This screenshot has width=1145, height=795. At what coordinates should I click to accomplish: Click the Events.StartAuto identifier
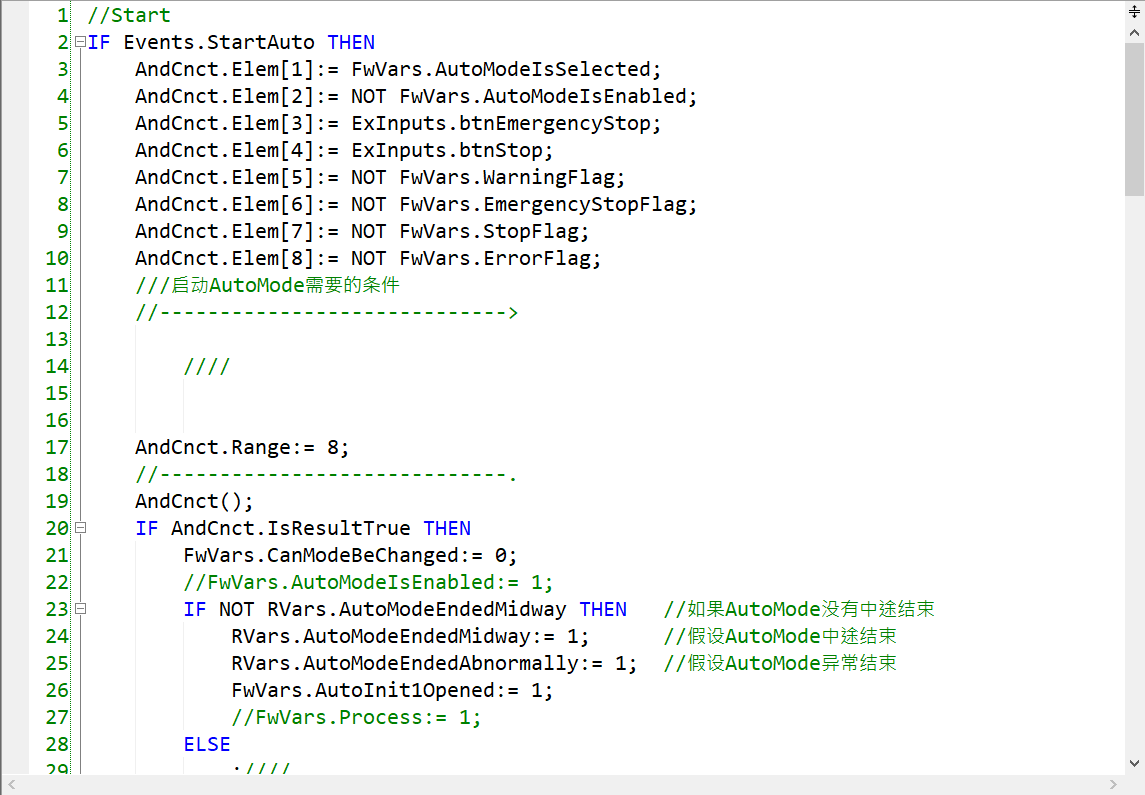[219, 43]
